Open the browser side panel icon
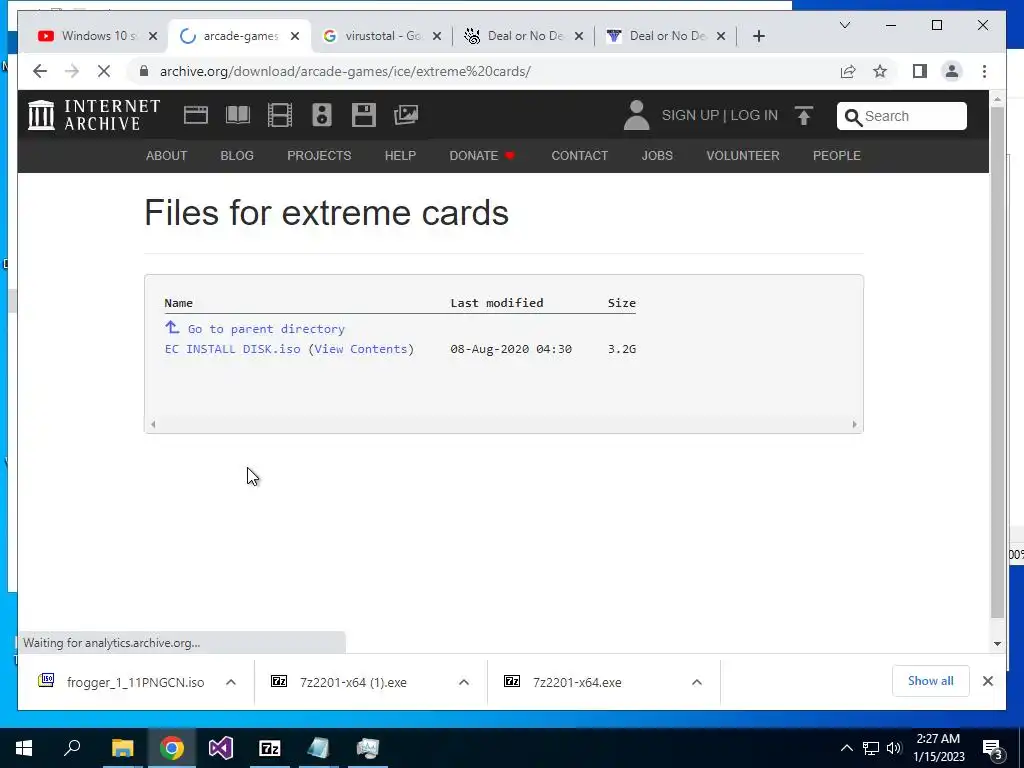The image size is (1024, 768). (x=920, y=71)
